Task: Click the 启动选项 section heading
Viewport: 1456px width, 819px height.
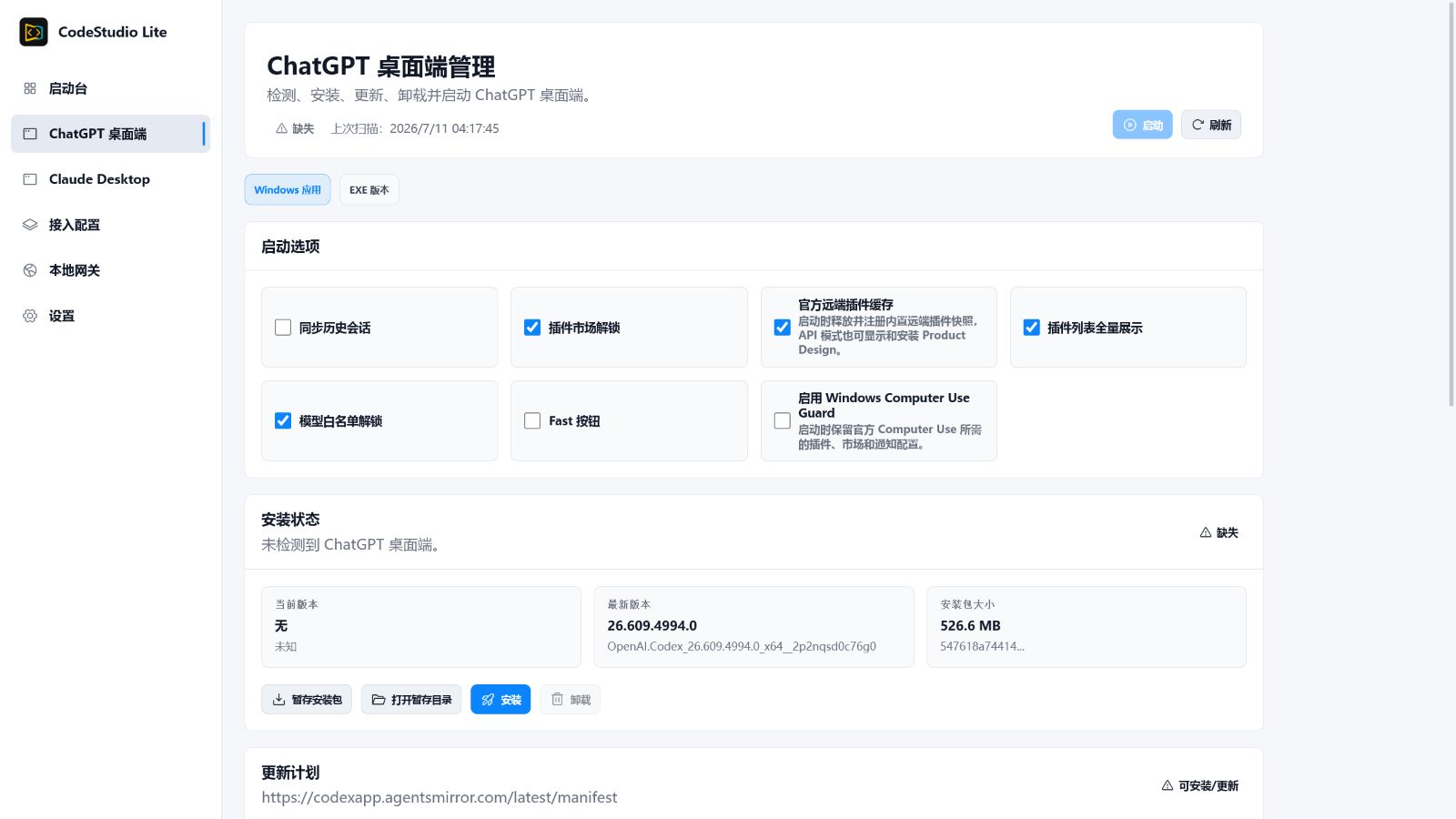Action: pos(290,247)
